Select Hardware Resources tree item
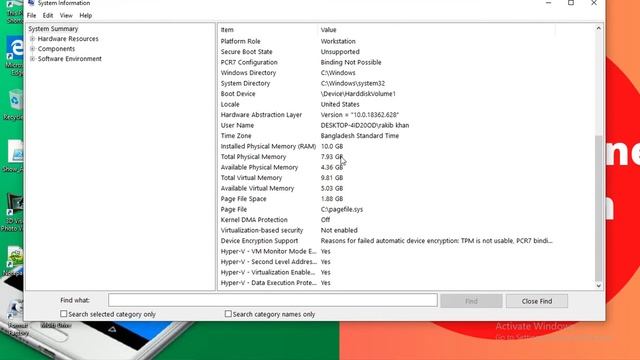The width and height of the screenshot is (640, 360). 68,39
